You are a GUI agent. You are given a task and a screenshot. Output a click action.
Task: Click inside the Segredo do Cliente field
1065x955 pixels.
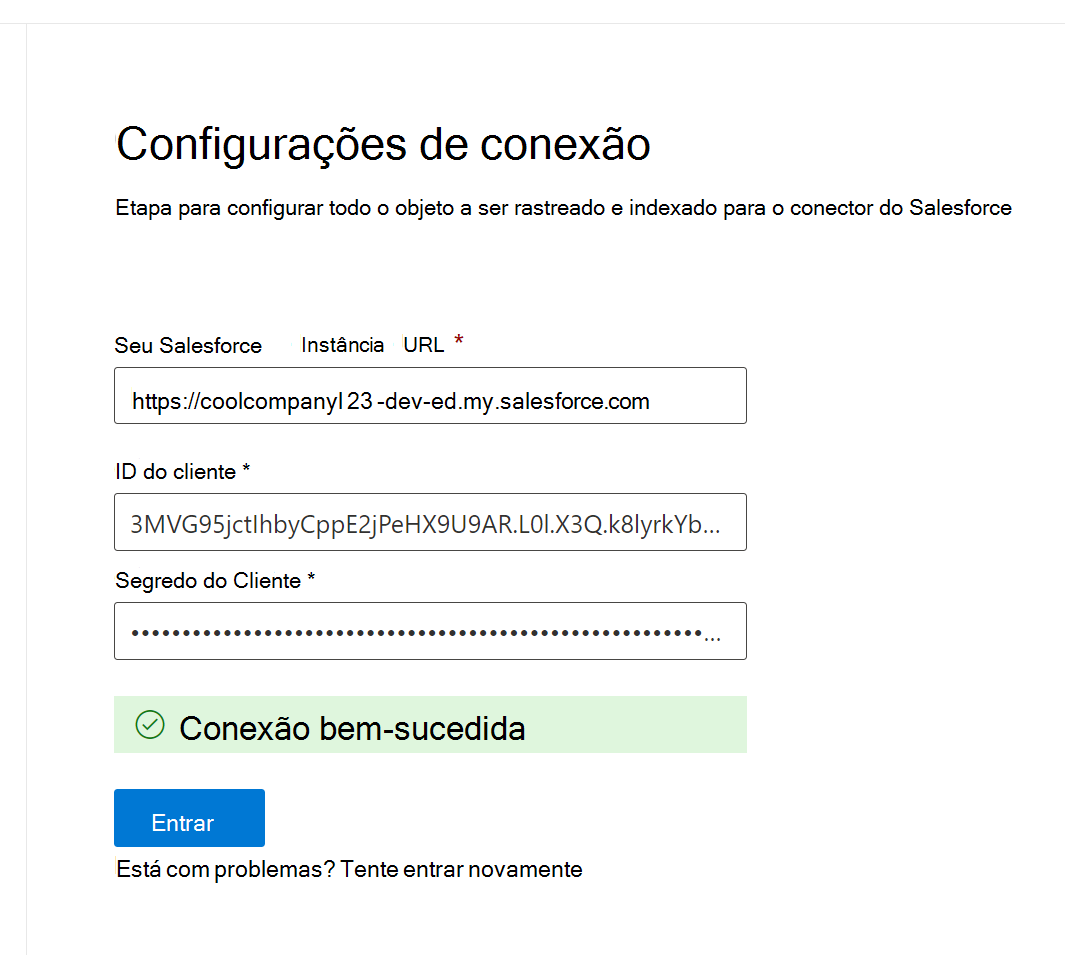click(x=430, y=631)
